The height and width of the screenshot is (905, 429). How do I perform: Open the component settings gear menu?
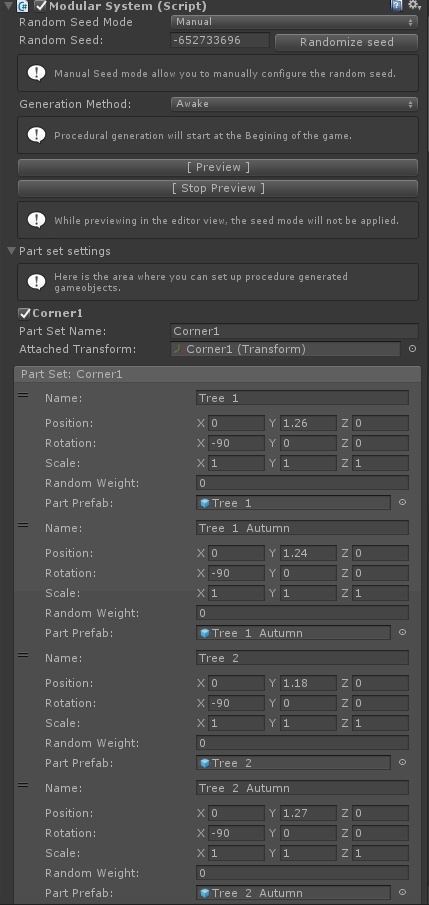[414, 6]
